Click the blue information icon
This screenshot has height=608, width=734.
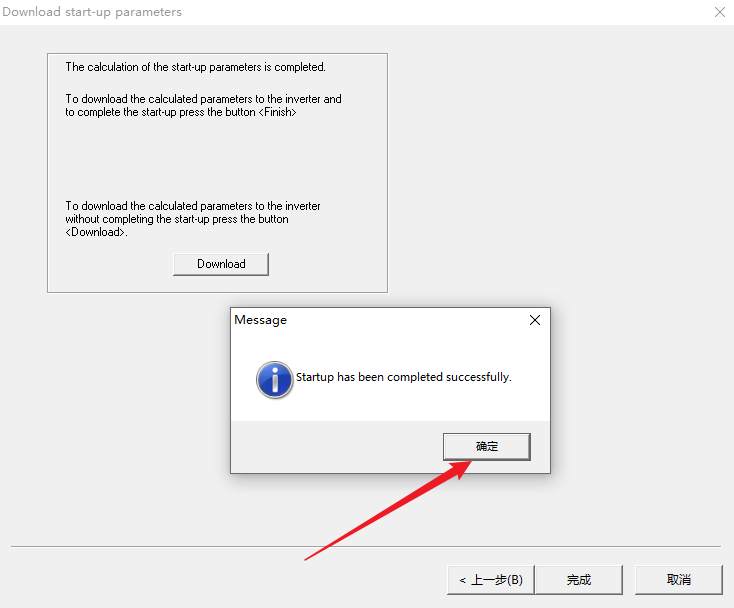pyautogui.click(x=274, y=379)
